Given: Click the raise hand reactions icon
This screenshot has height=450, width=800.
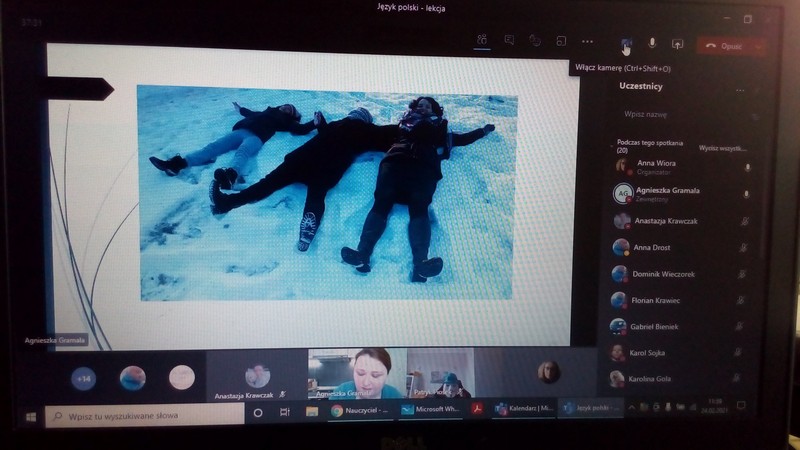Looking at the screenshot, I should tap(535, 41).
